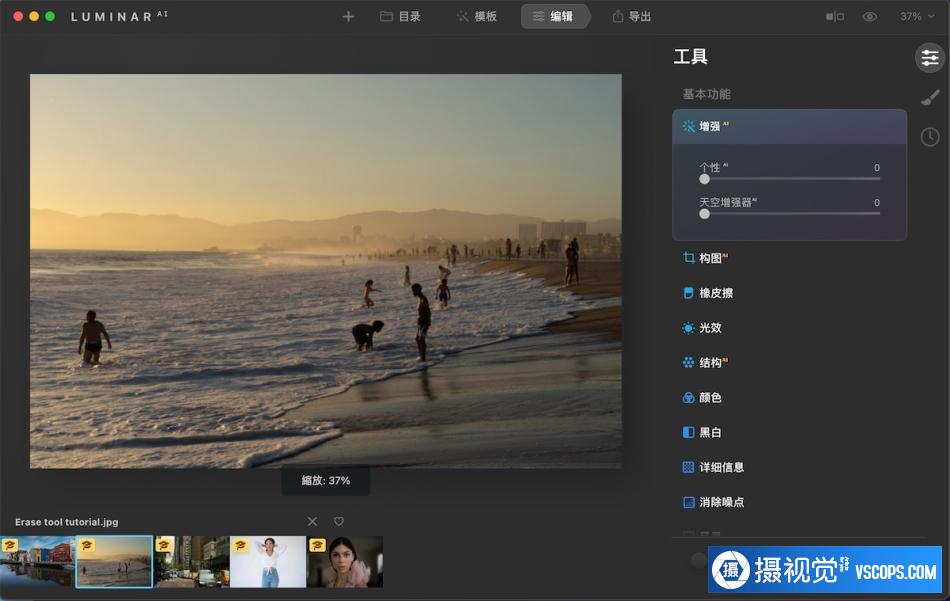Open the 目录 catalog tab
950x601 pixels.
pos(400,17)
